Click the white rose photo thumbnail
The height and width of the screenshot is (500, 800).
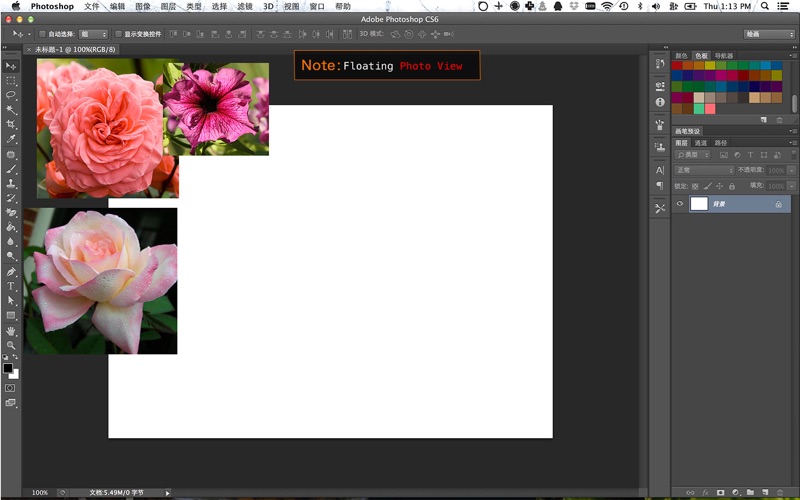point(100,280)
